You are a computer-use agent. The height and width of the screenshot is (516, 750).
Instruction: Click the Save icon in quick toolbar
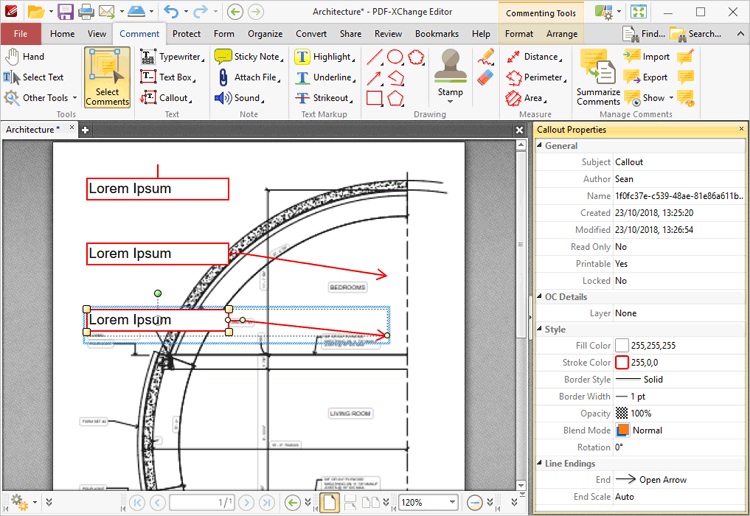[x=65, y=11]
